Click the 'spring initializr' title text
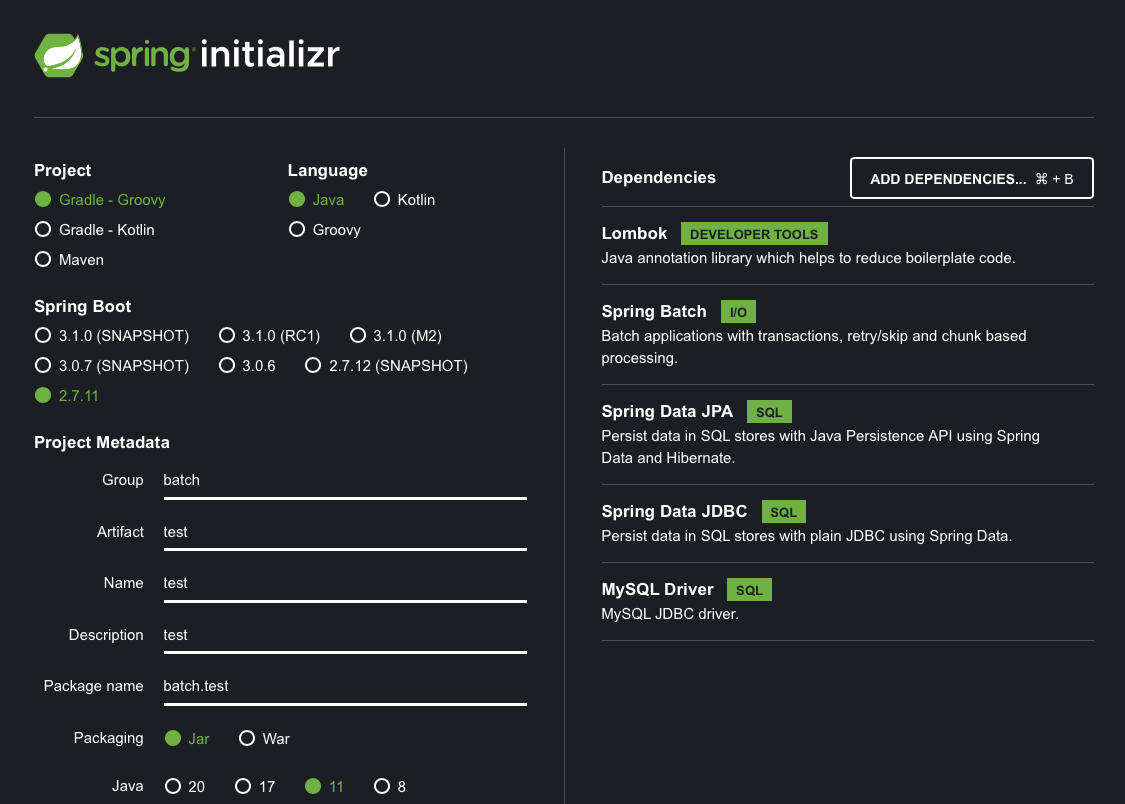The height and width of the screenshot is (804, 1125). point(217,55)
